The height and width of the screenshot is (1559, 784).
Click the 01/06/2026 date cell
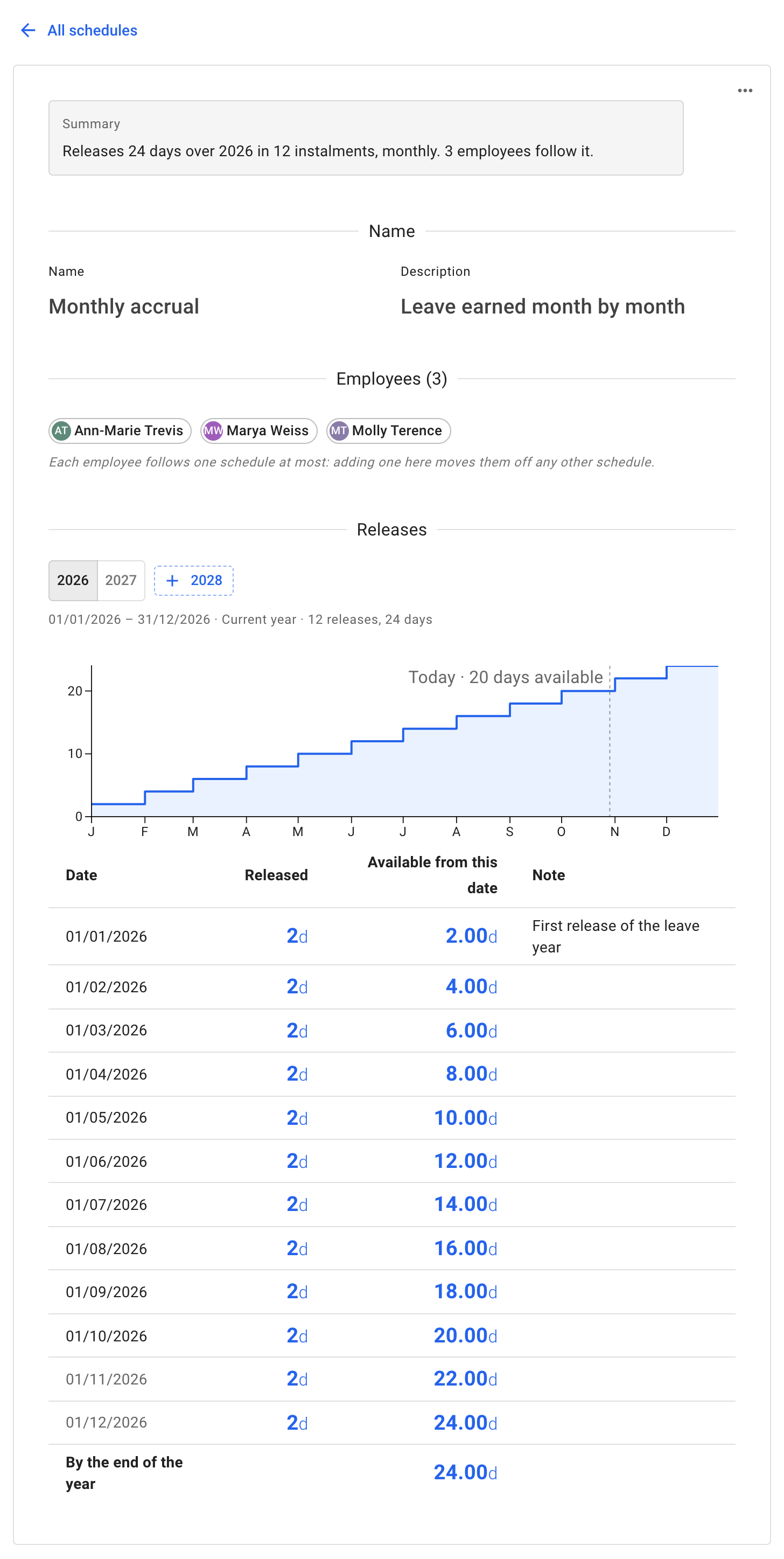point(107,1161)
